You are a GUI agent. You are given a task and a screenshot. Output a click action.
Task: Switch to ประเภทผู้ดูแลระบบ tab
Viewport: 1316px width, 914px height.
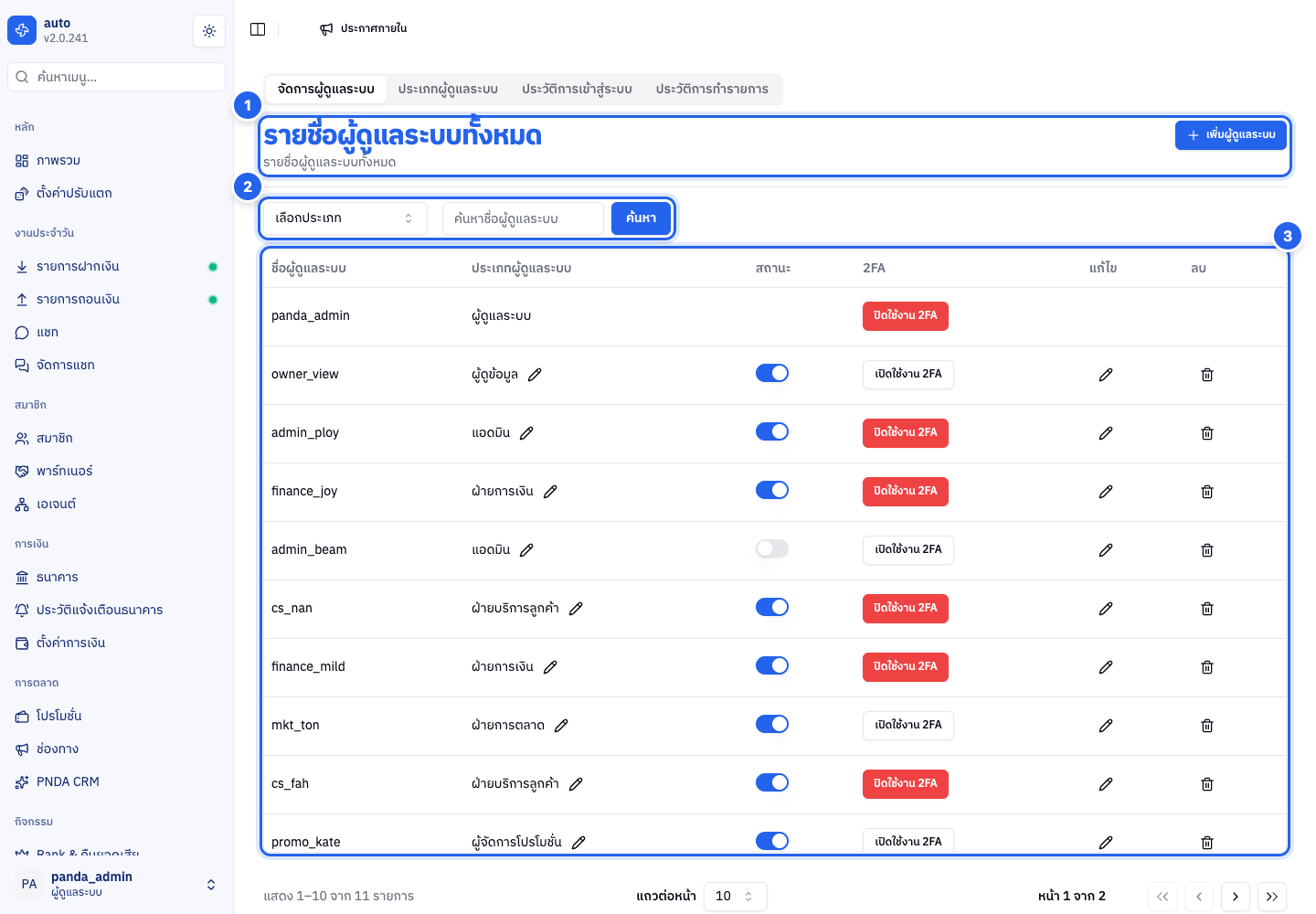[448, 90]
